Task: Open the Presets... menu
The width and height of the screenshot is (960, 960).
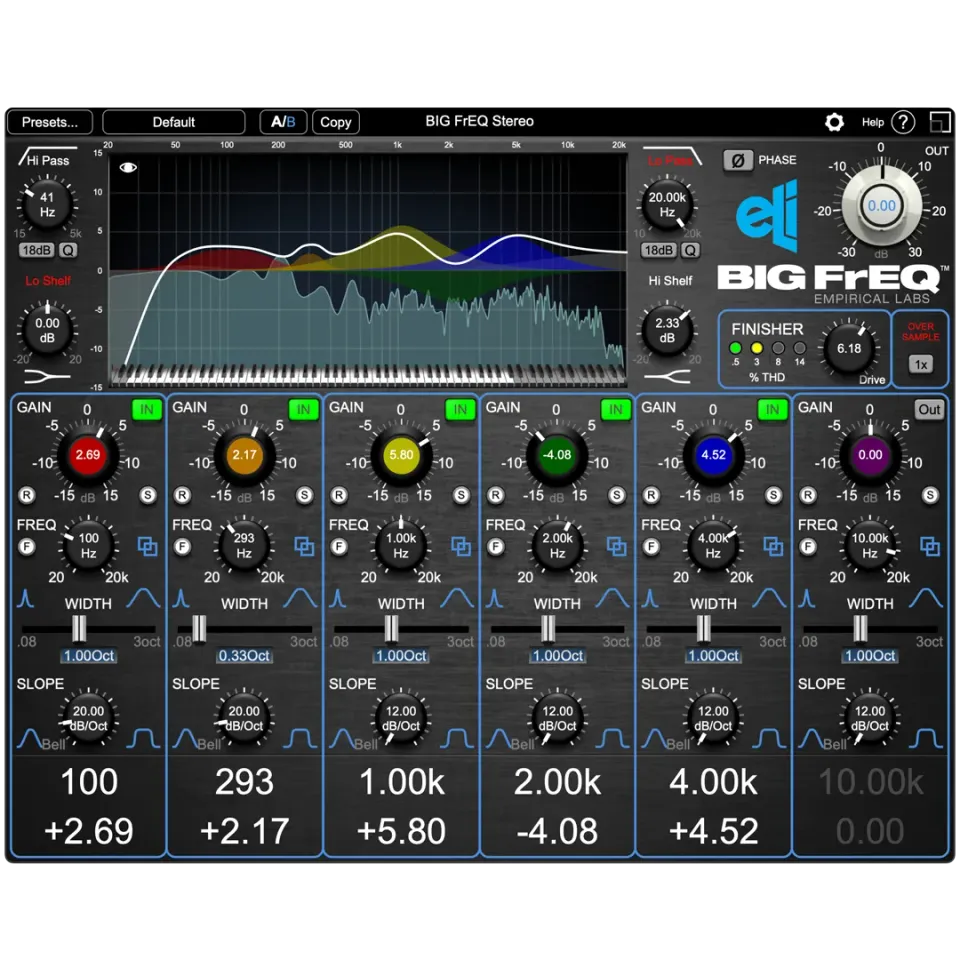Action: 50,122
